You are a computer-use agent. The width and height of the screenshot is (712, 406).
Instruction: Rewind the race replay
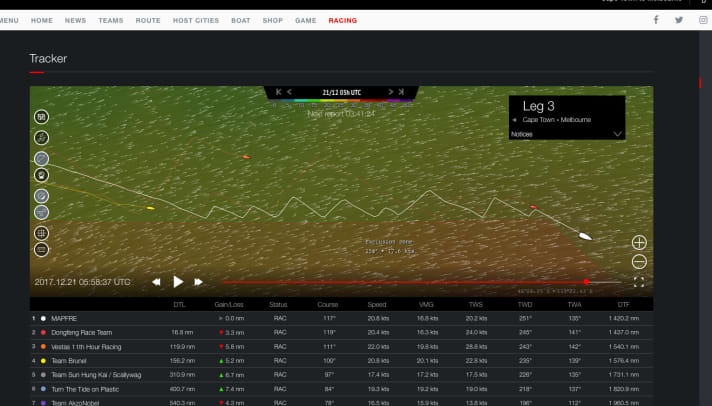(156, 282)
